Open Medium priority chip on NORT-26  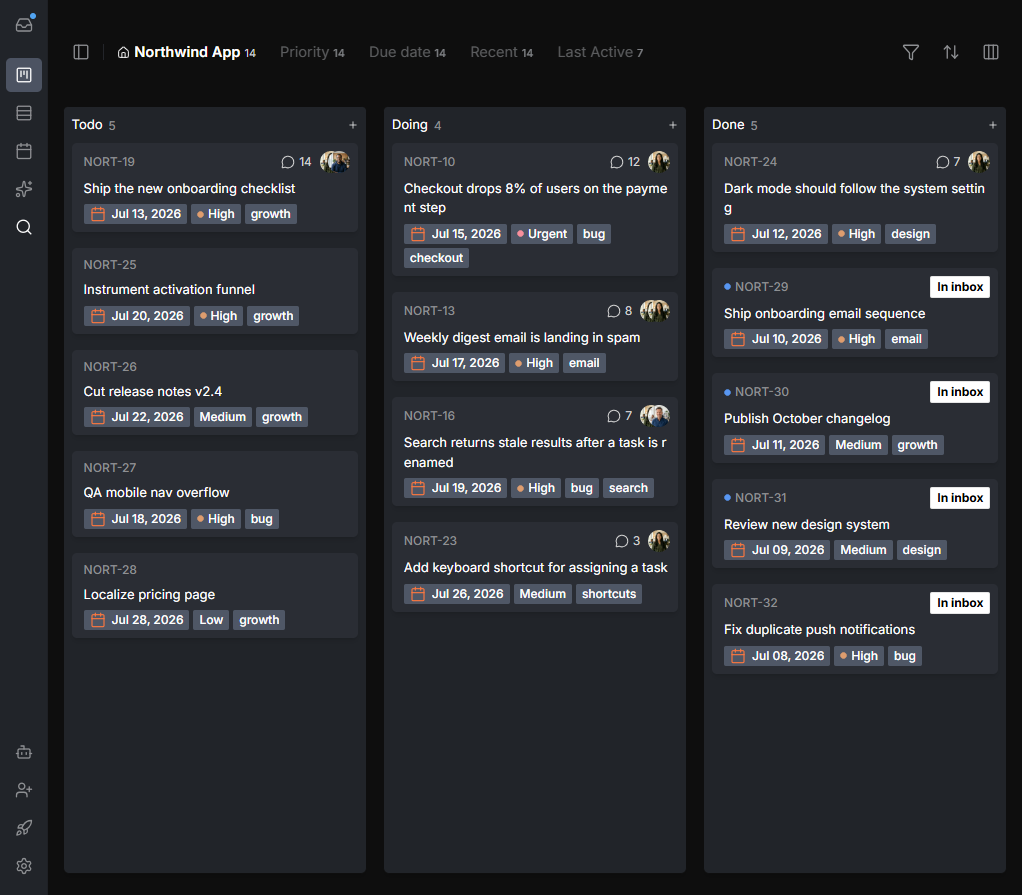coord(222,417)
